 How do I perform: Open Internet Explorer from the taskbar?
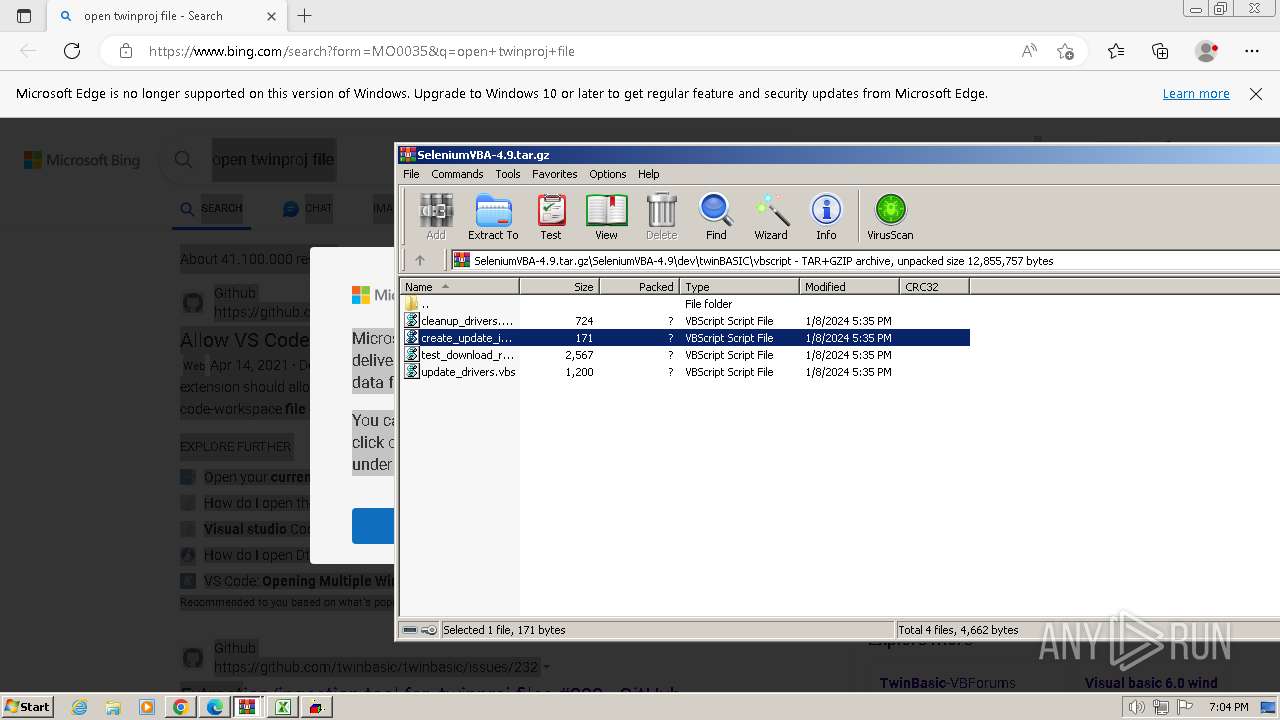[x=80, y=707]
